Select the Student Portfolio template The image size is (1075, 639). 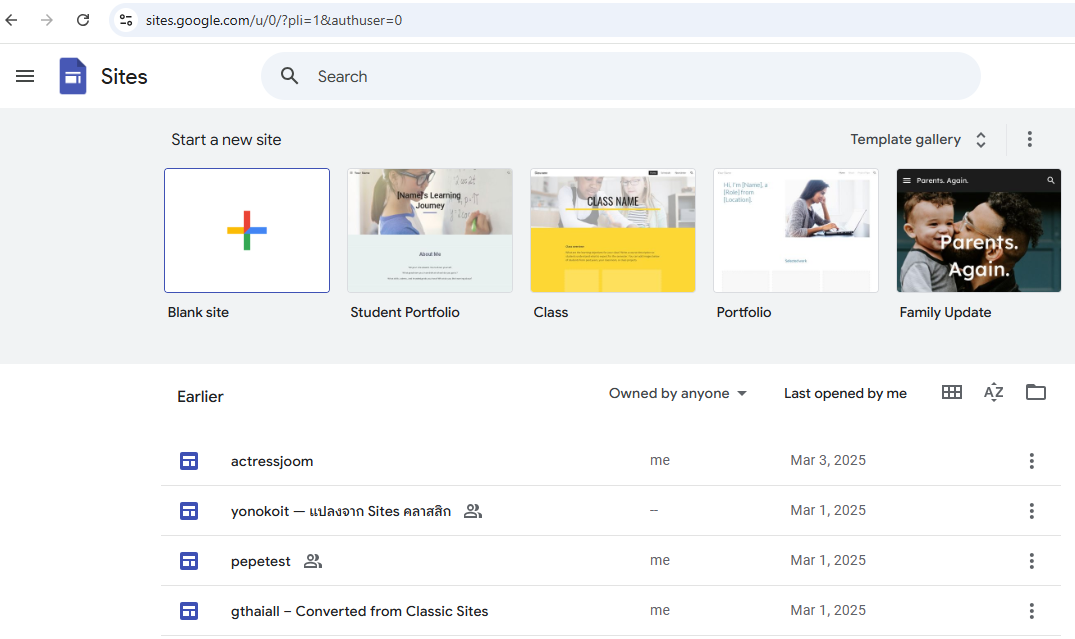(x=430, y=231)
